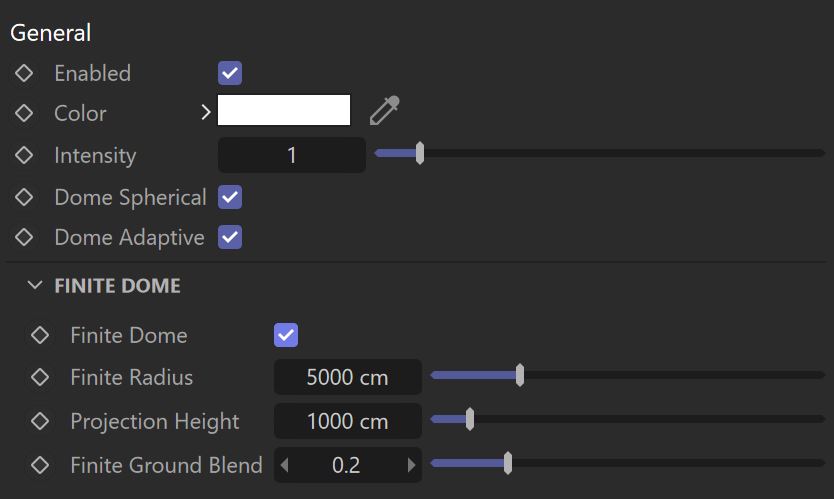Open the white Color swatch
This screenshot has height=499, width=834.
click(x=284, y=110)
